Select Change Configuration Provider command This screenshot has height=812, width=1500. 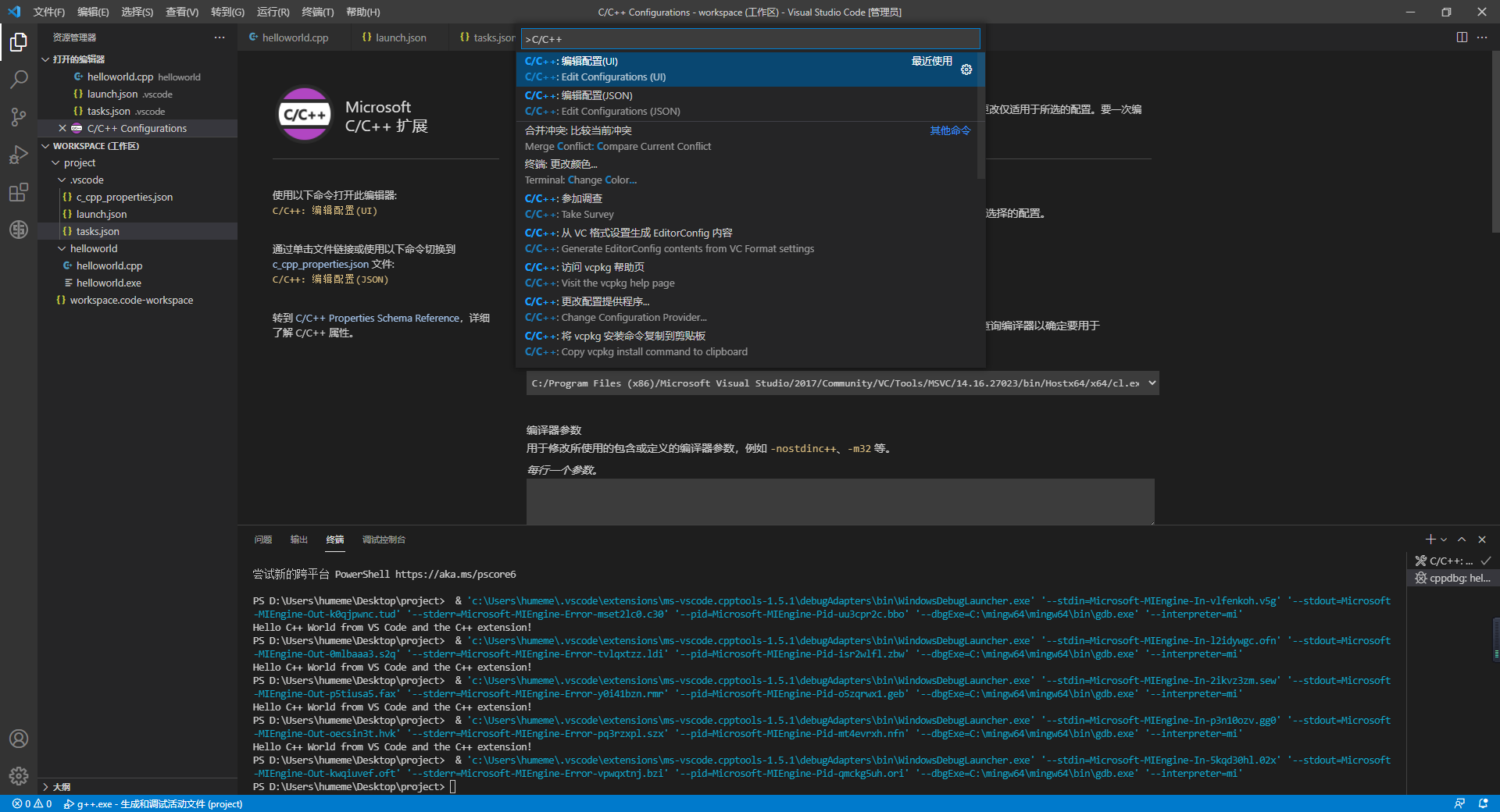[x=750, y=309]
